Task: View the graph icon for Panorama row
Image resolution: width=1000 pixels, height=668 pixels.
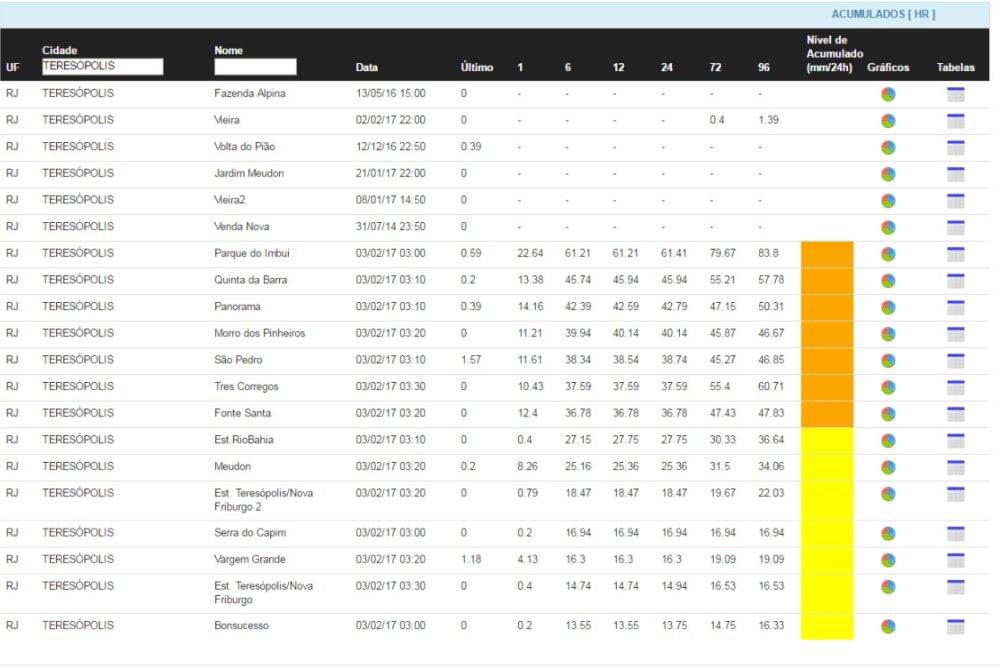Action: tap(888, 307)
